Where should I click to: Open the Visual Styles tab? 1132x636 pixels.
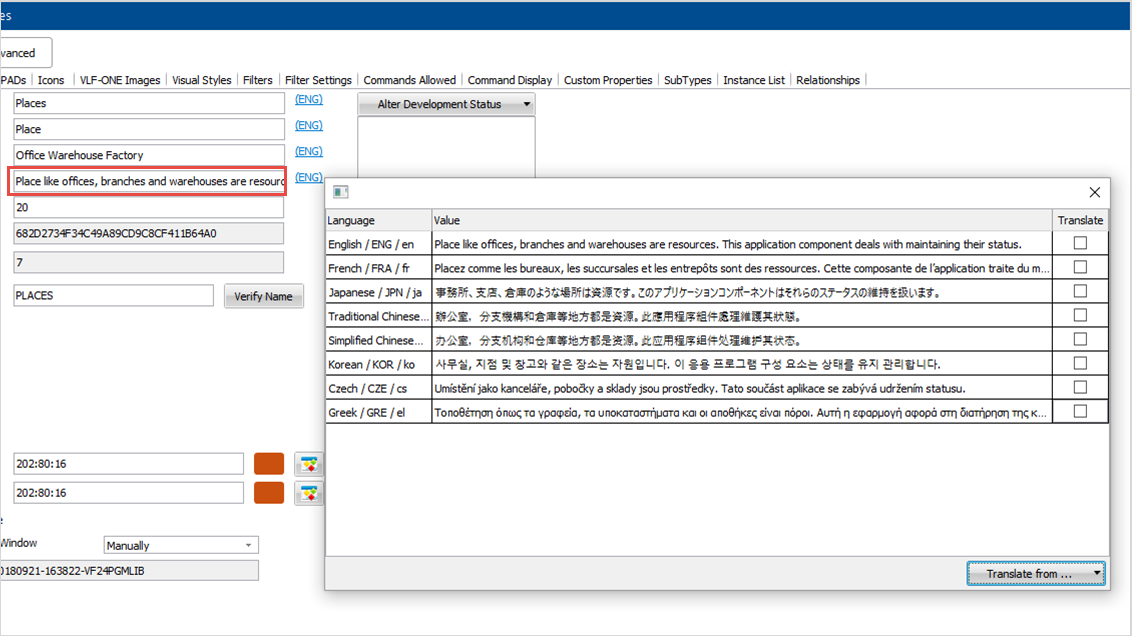(201, 80)
